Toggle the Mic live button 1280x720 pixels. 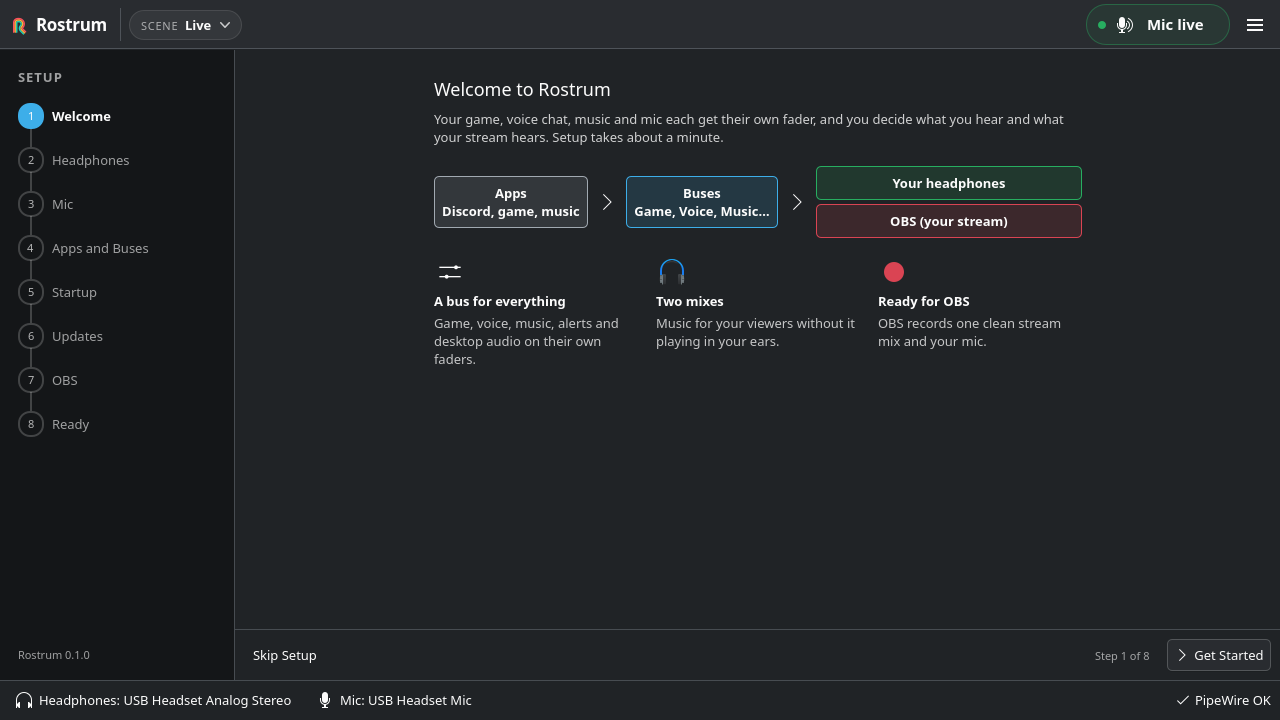[x=1157, y=25]
